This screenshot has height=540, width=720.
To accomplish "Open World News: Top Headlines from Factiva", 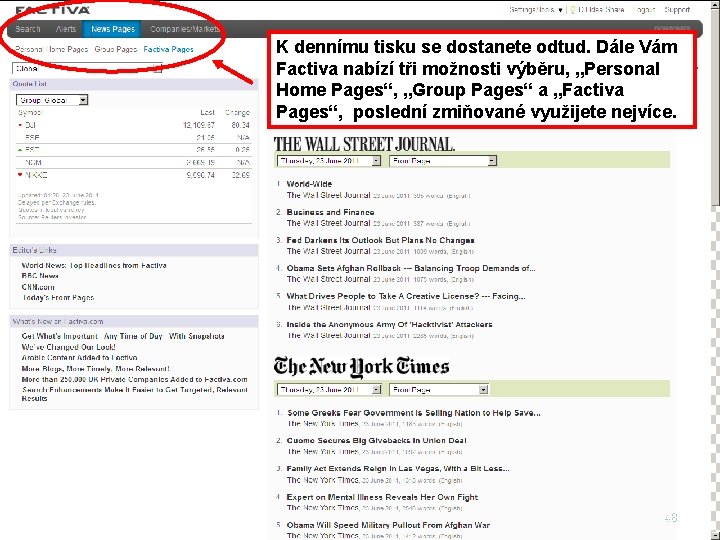I will pos(94,265).
